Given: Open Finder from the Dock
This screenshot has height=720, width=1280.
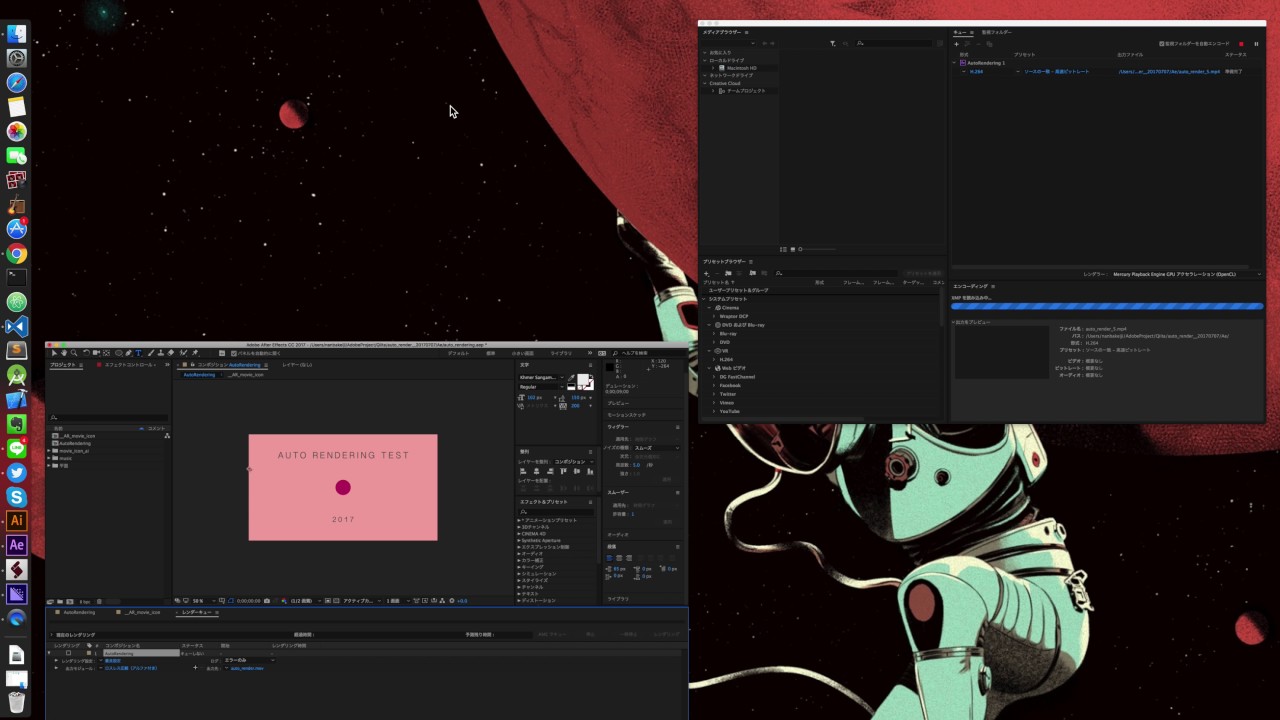Looking at the screenshot, I should (16, 34).
